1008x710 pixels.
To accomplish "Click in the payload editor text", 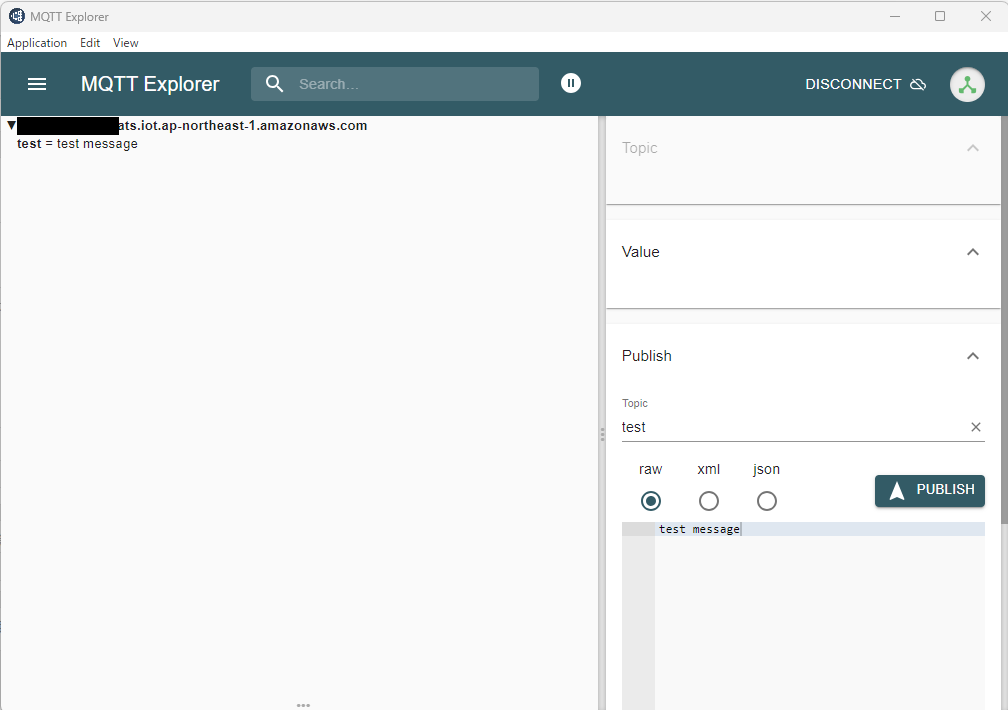I will [699, 529].
